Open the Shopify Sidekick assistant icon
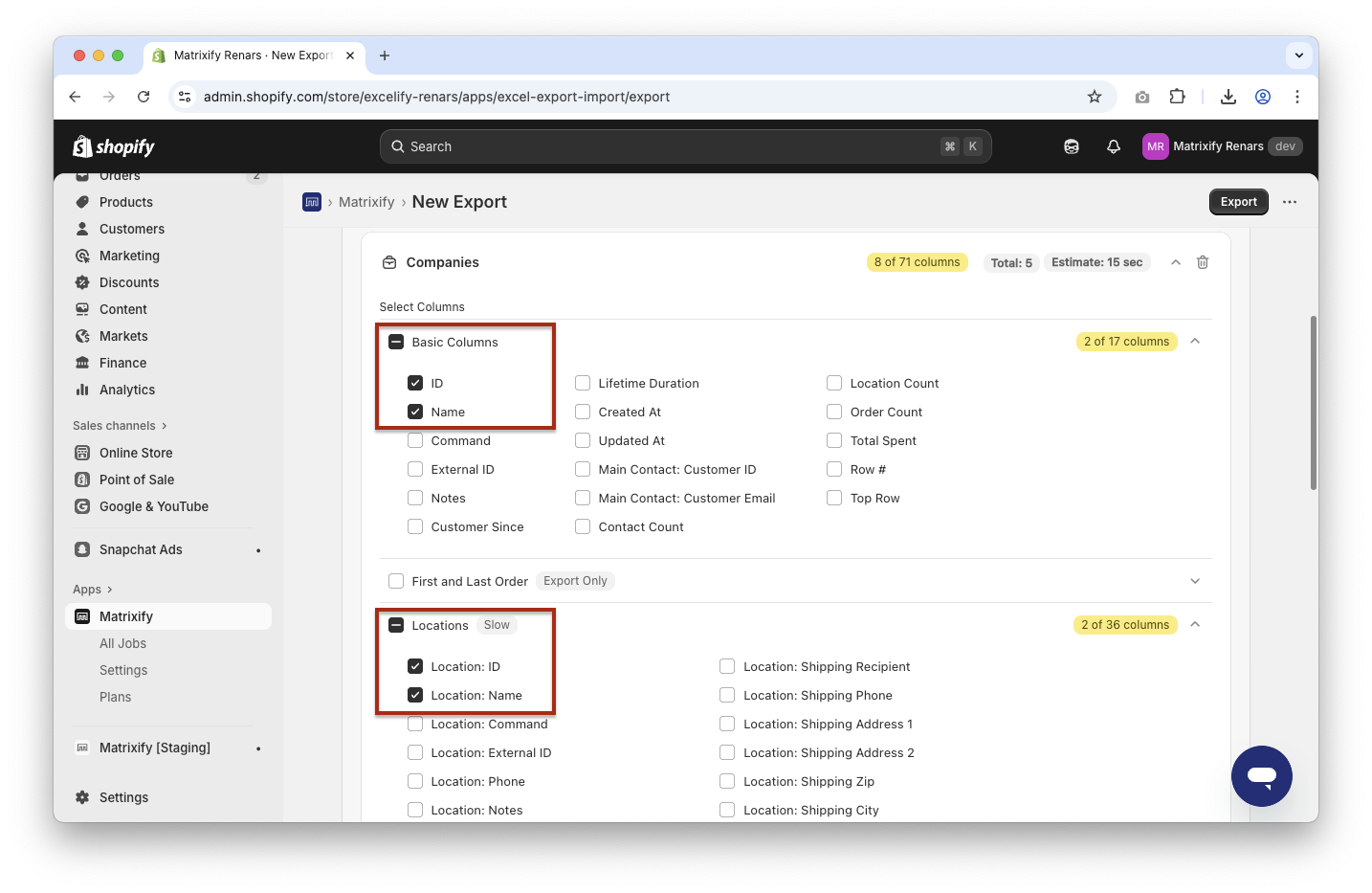1372x893 pixels. click(x=1072, y=146)
